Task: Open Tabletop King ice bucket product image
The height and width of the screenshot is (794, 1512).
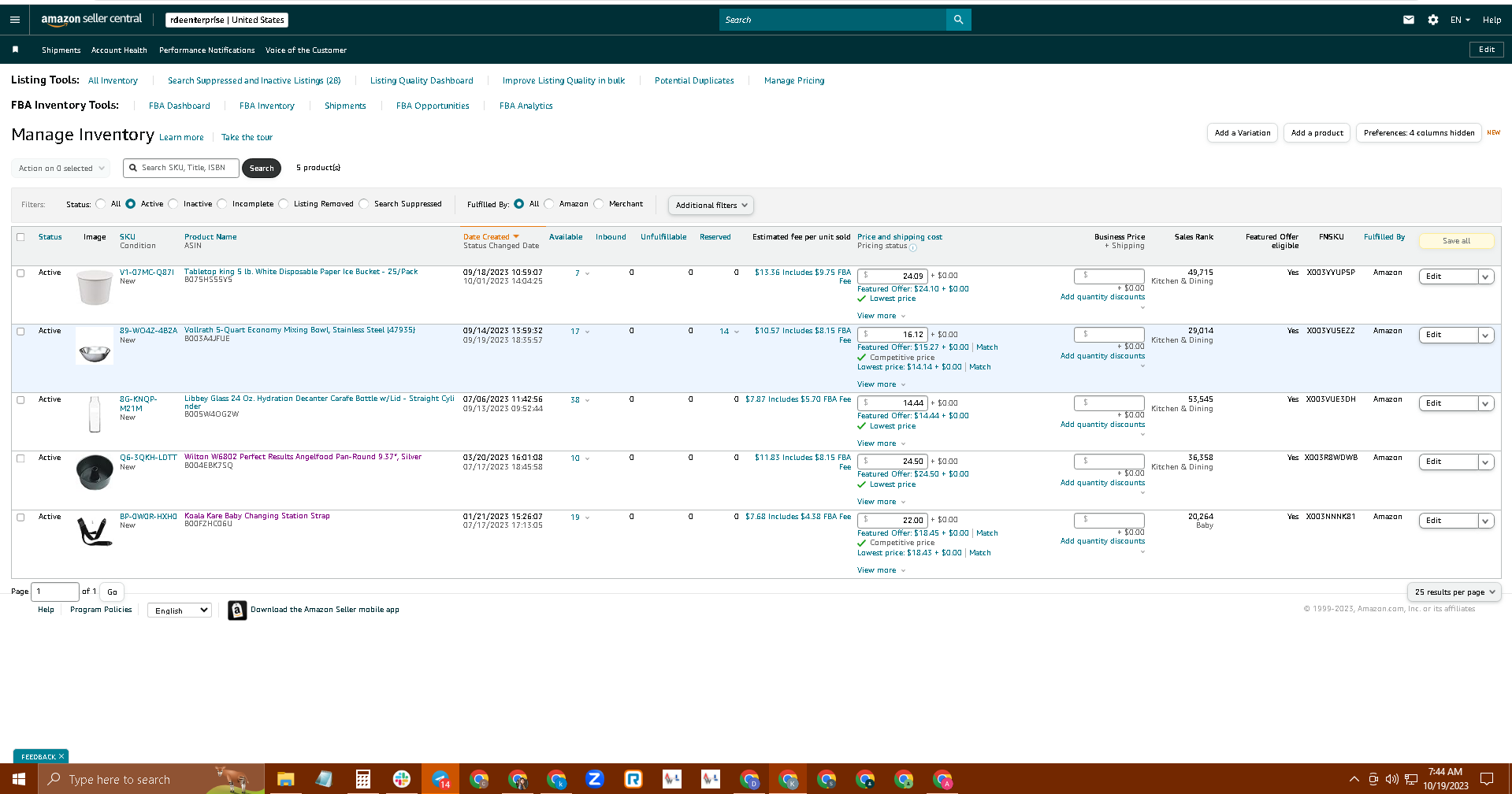Action: pyautogui.click(x=95, y=288)
